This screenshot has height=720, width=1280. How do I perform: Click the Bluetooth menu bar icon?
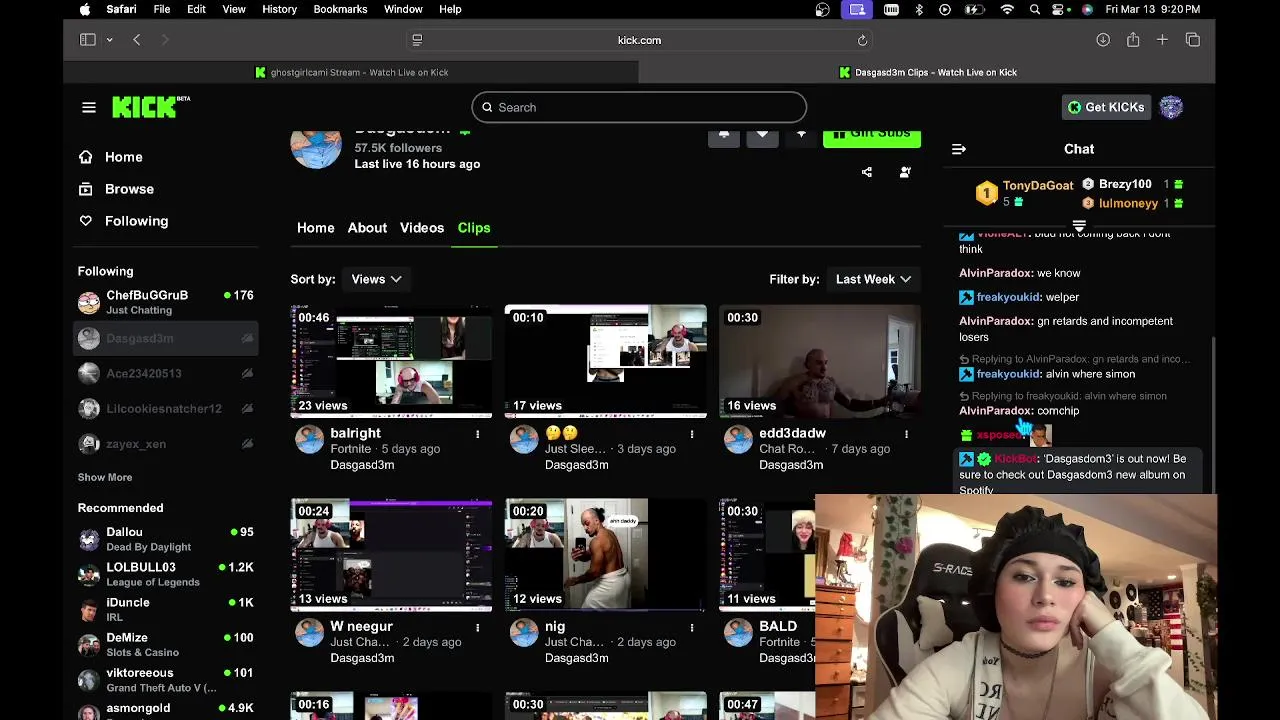[x=919, y=9]
